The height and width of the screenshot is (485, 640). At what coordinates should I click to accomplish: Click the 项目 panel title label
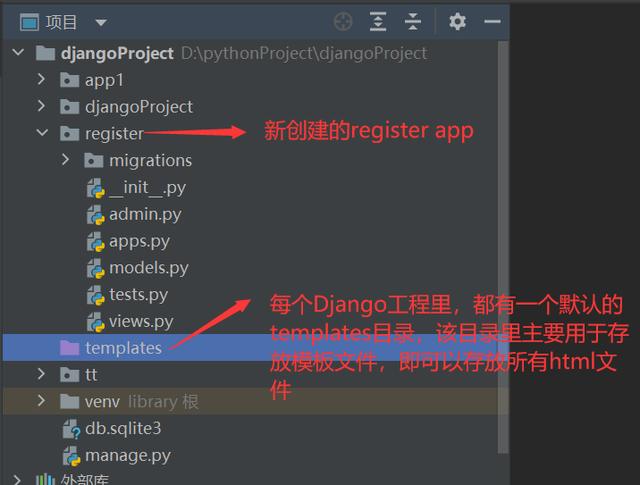tap(61, 22)
